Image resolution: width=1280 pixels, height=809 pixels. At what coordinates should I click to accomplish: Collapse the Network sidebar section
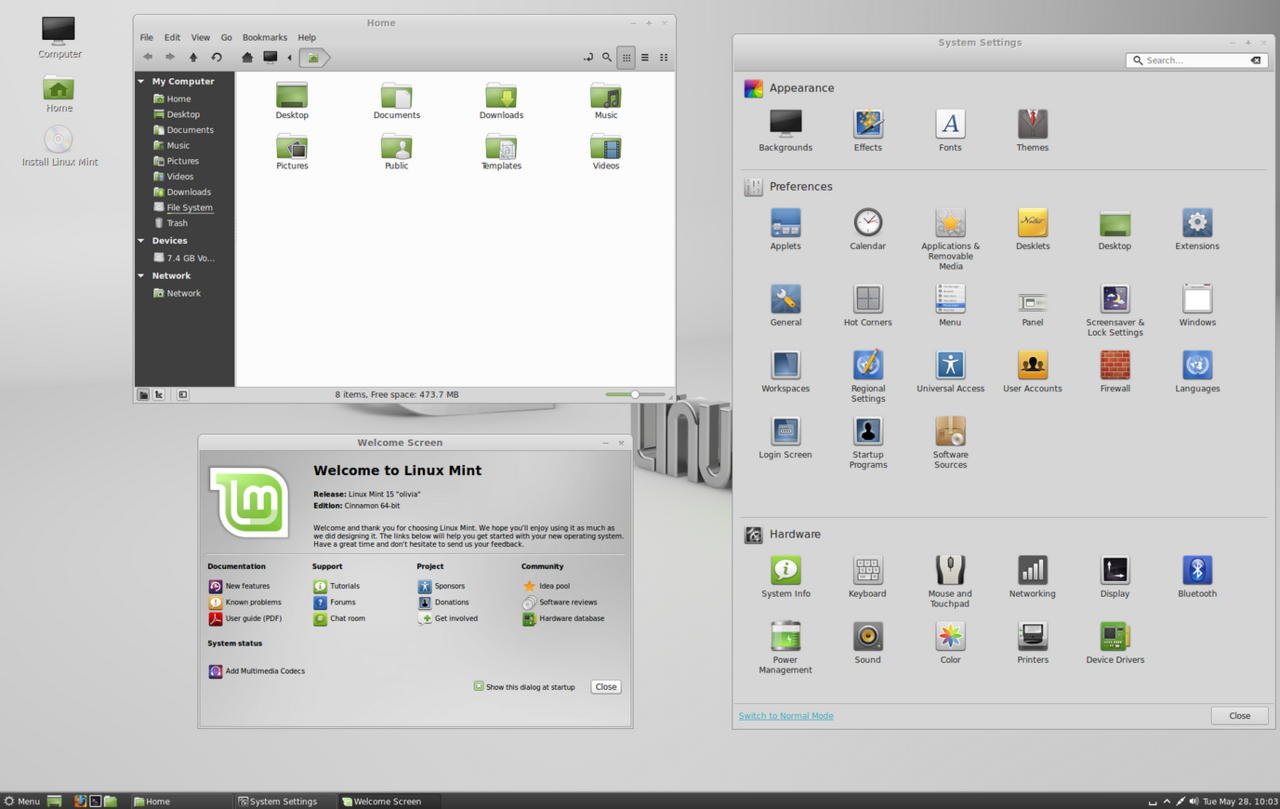(141, 275)
